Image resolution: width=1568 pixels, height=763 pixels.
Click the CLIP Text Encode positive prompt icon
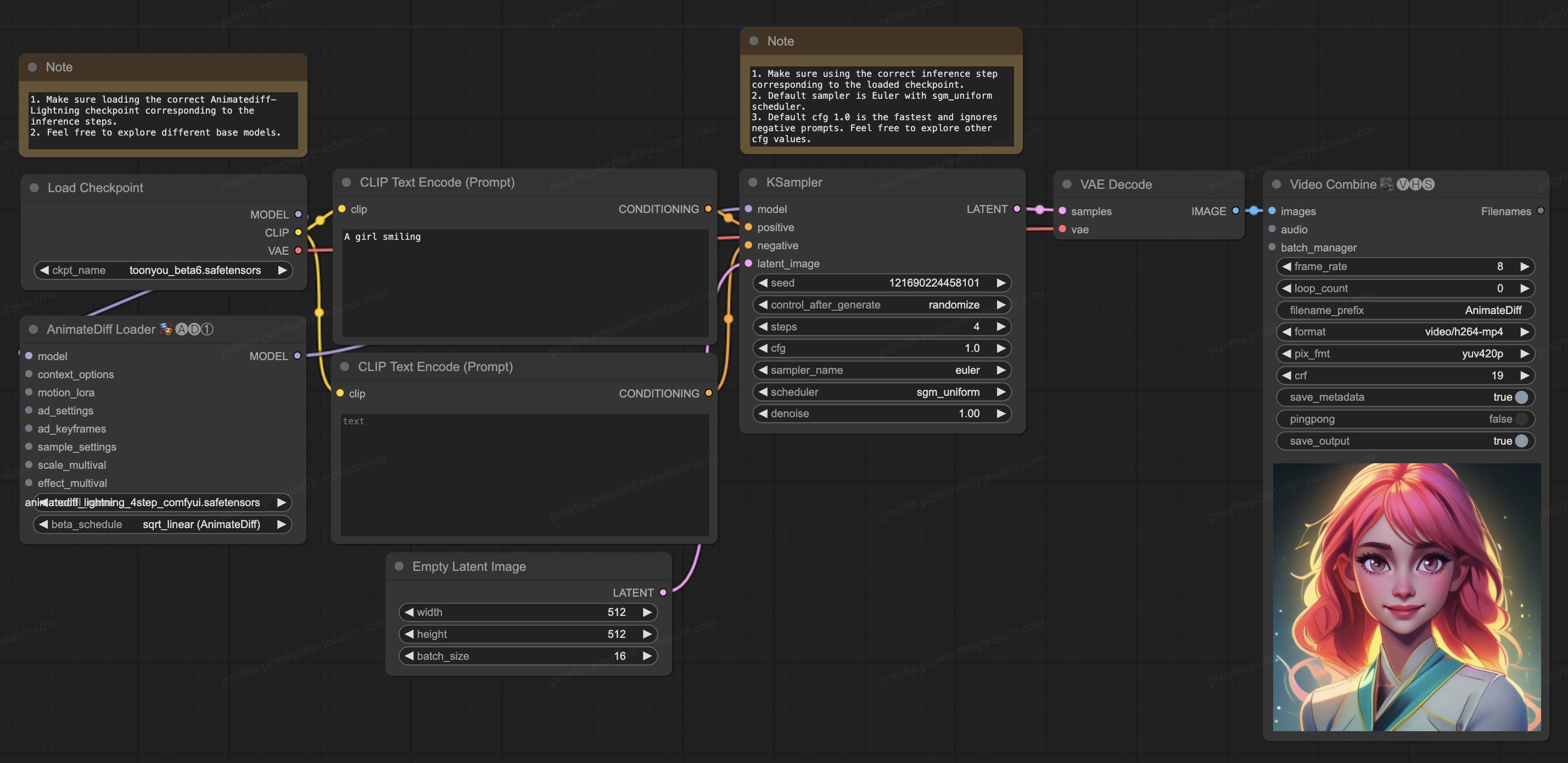point(347,181)
